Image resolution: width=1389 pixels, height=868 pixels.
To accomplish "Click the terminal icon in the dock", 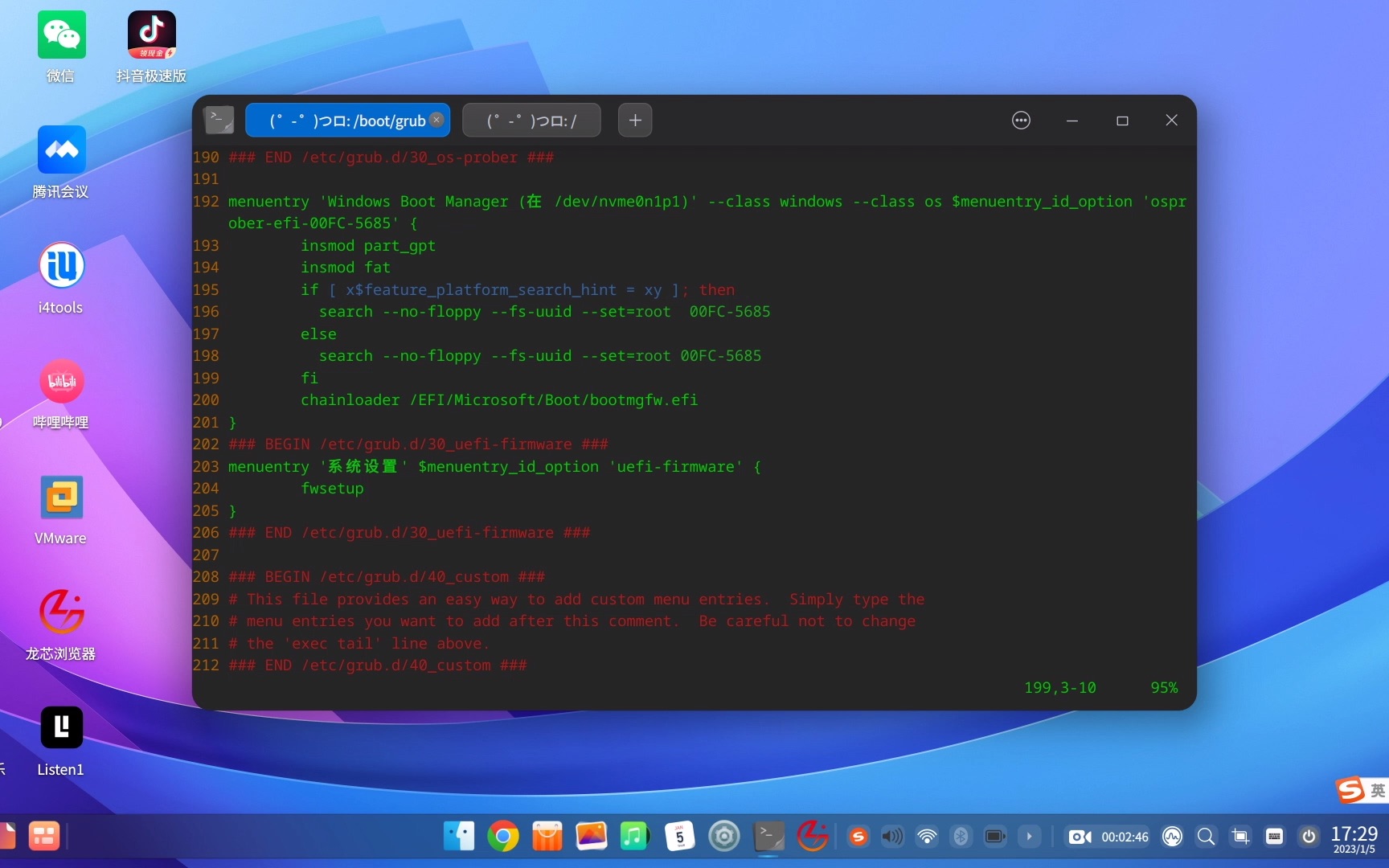I will [768, 837].
